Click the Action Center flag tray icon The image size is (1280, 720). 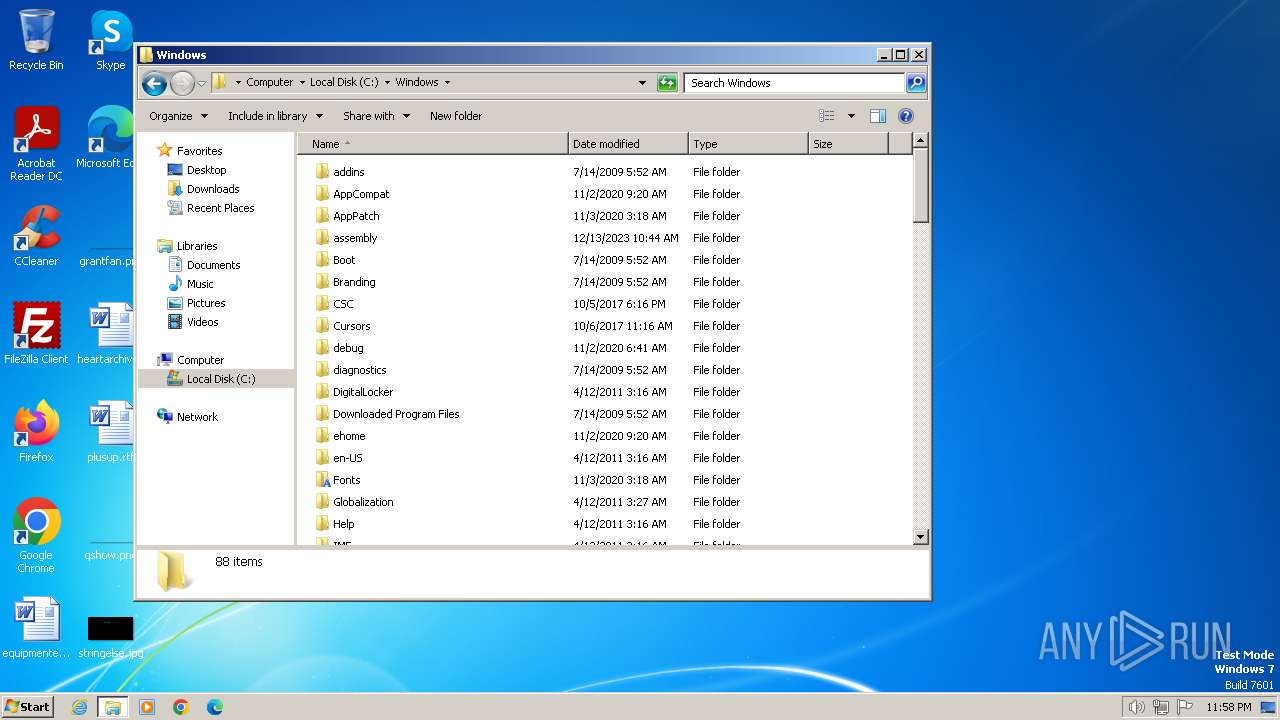[1185, 707]
